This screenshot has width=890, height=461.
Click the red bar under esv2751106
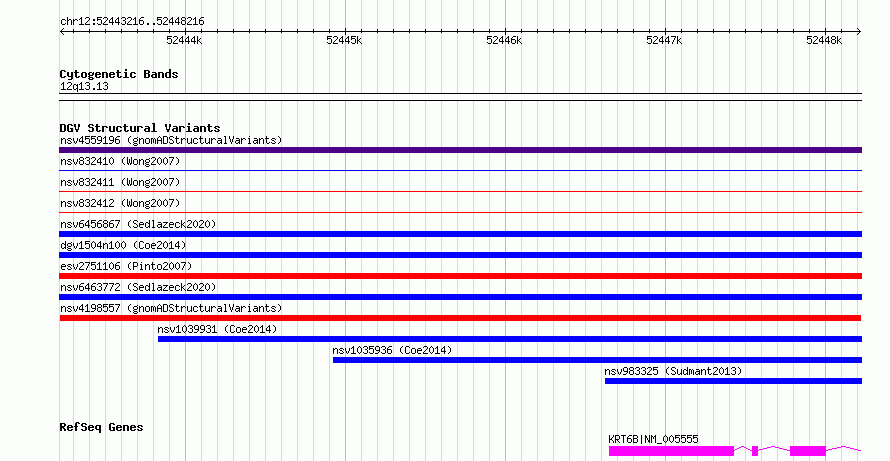coord(460,276)
